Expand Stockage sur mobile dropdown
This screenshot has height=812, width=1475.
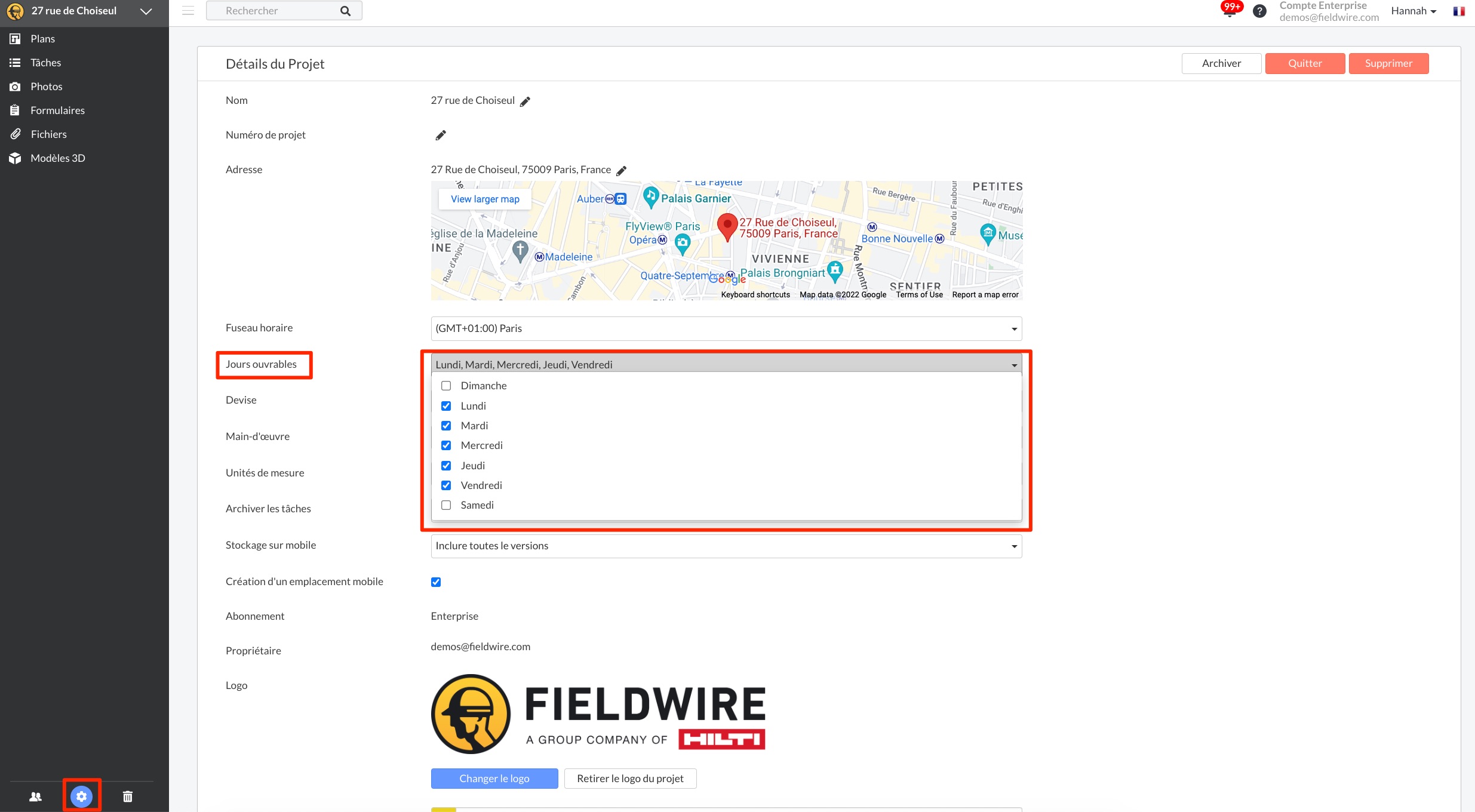[726, 546]
